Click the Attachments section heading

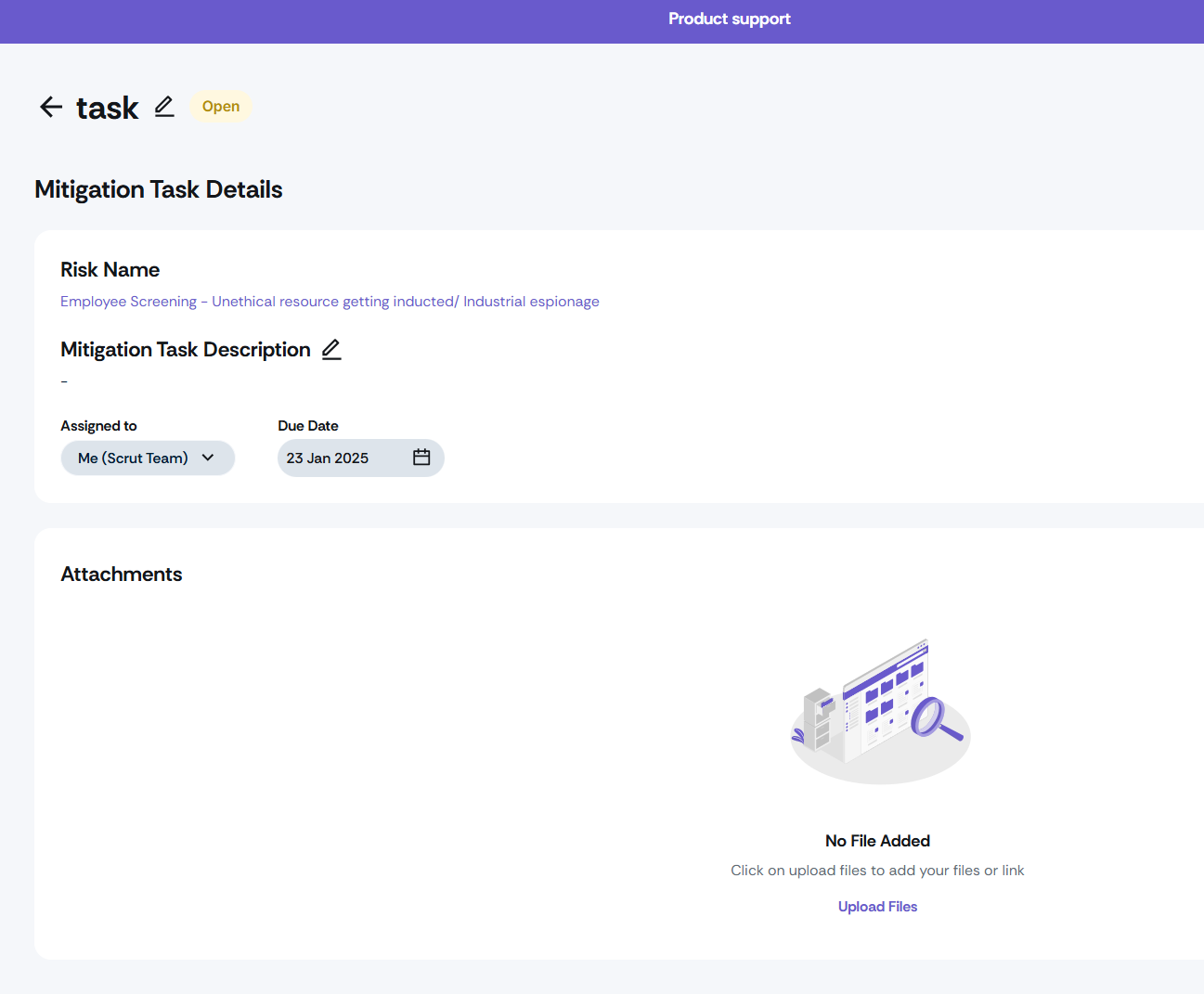[122, 574]
